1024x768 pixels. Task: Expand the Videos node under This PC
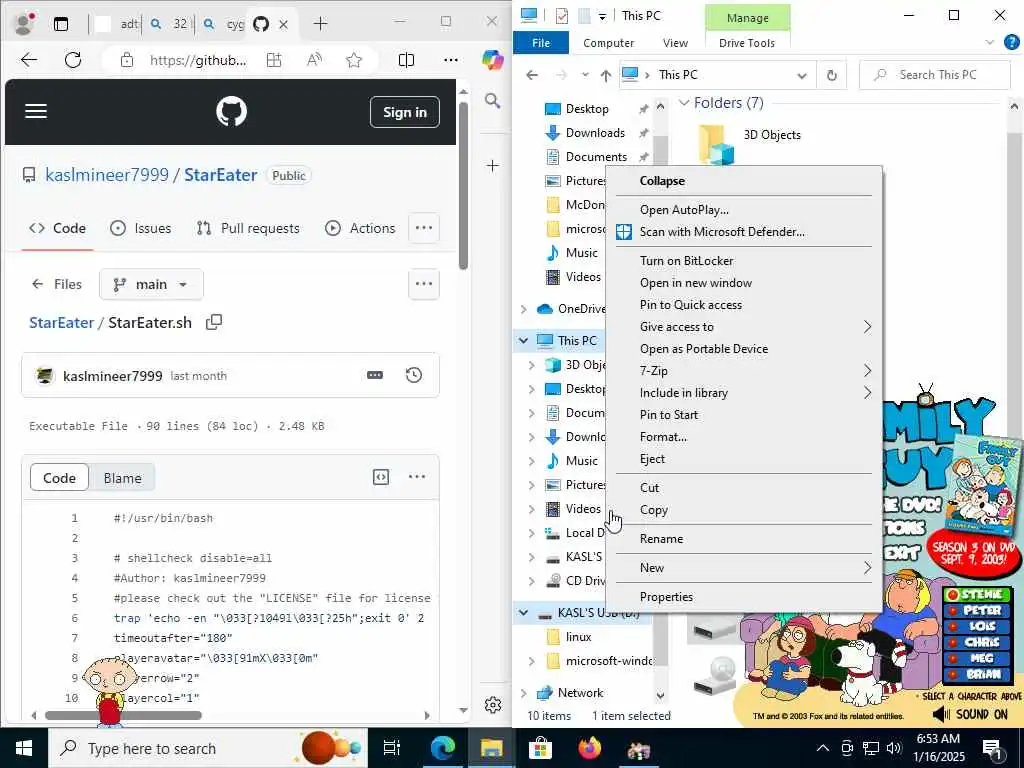tap(532, 509)
